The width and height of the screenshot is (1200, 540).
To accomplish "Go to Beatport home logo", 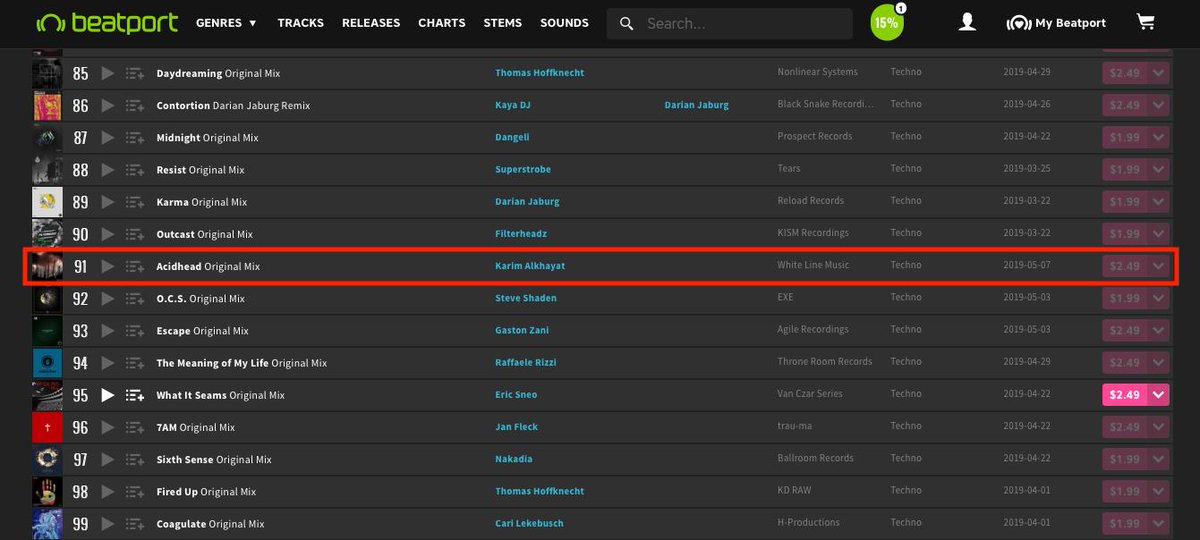I will click(107, 22).
